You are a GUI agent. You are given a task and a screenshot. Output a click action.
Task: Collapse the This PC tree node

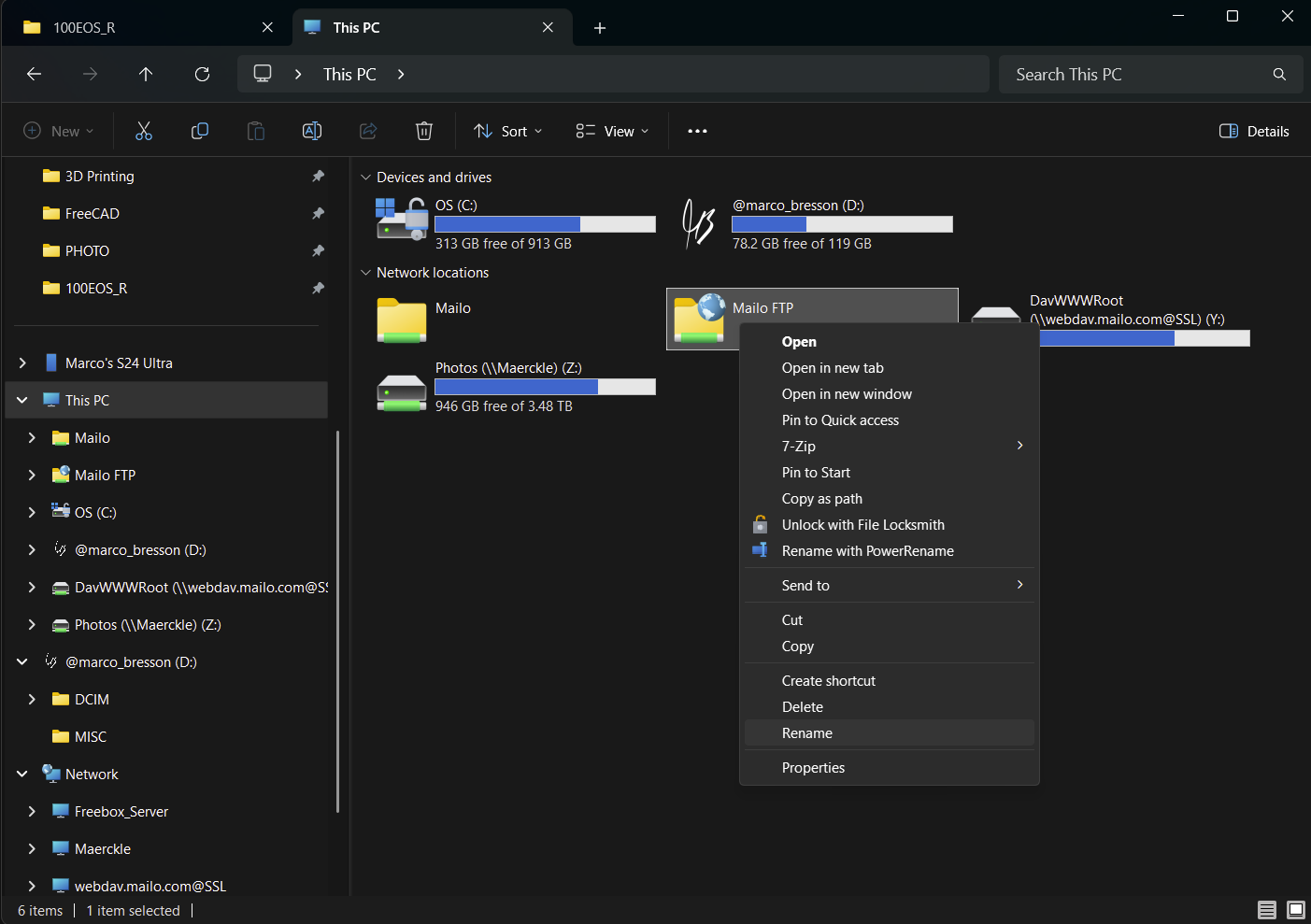point(21,400)
